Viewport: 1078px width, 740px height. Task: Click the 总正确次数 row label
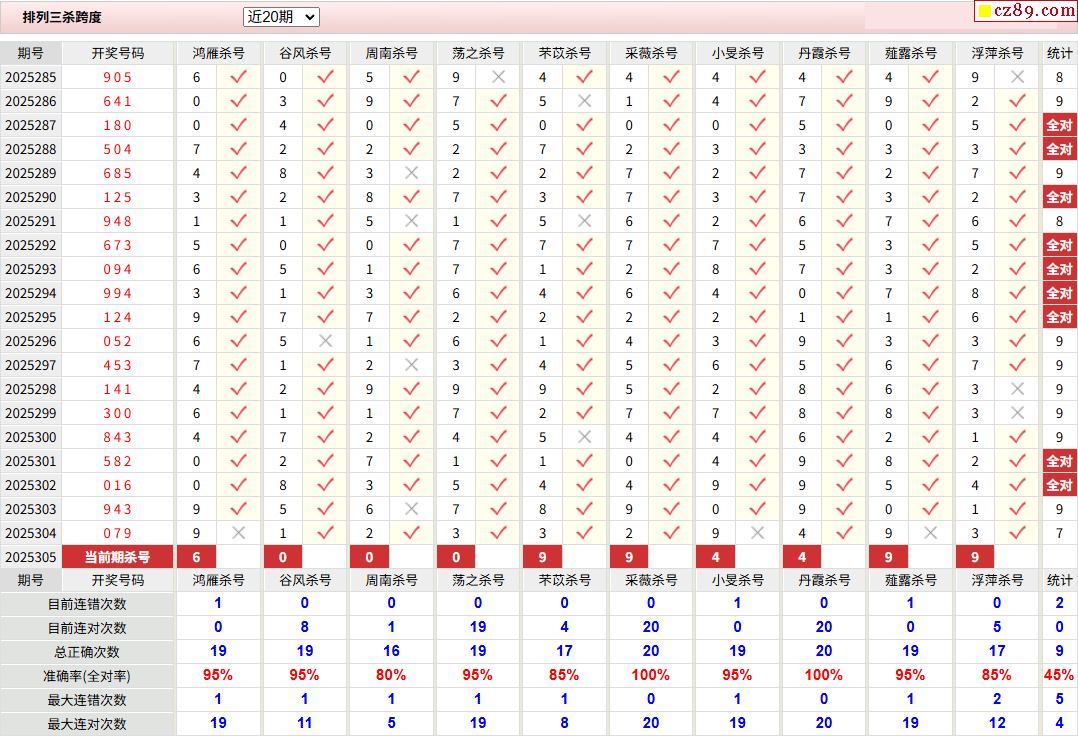[87, 653]
